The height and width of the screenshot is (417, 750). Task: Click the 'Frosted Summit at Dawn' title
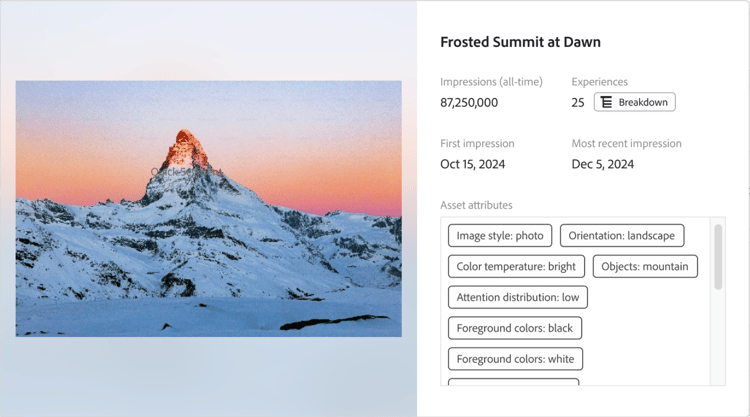(x=520, y=42)
